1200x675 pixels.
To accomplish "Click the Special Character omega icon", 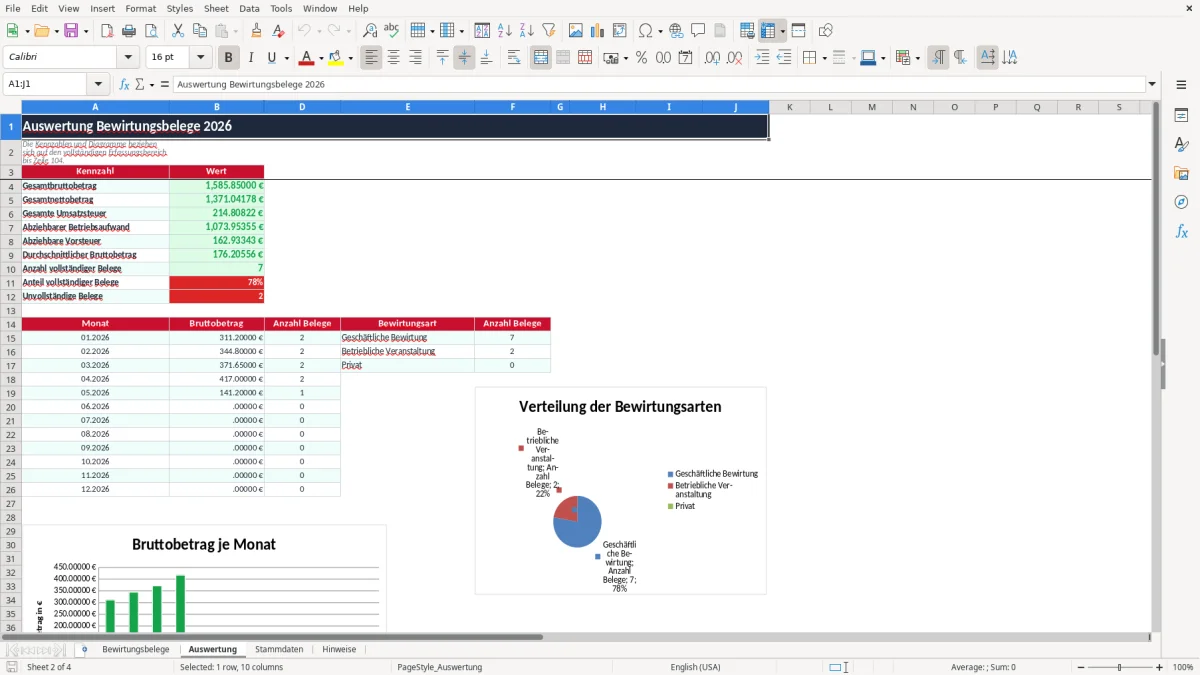I will tap(645, 31).
